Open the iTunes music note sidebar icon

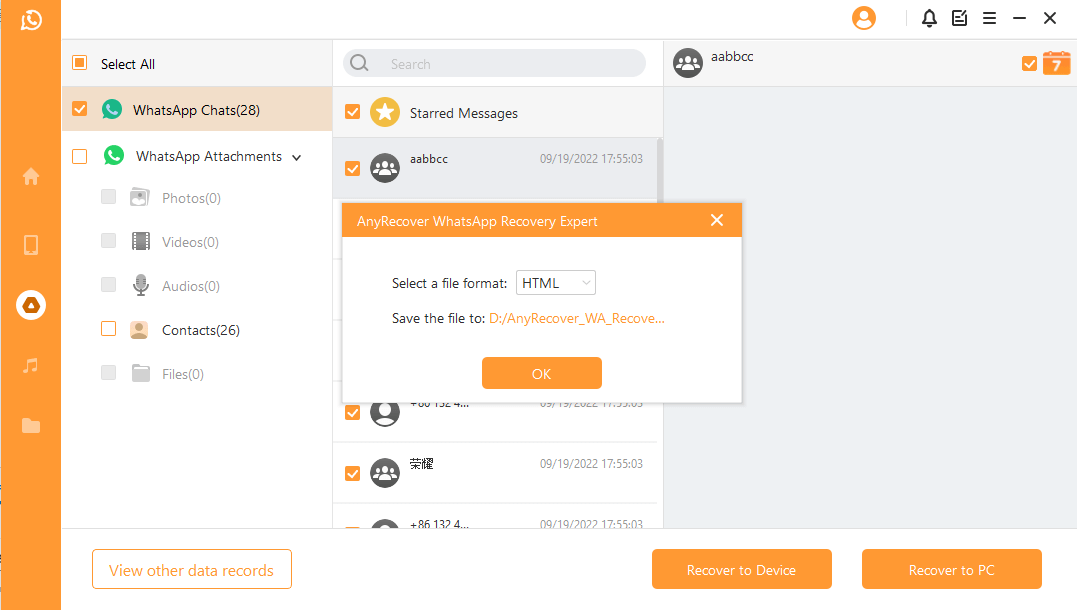point(31,366)
